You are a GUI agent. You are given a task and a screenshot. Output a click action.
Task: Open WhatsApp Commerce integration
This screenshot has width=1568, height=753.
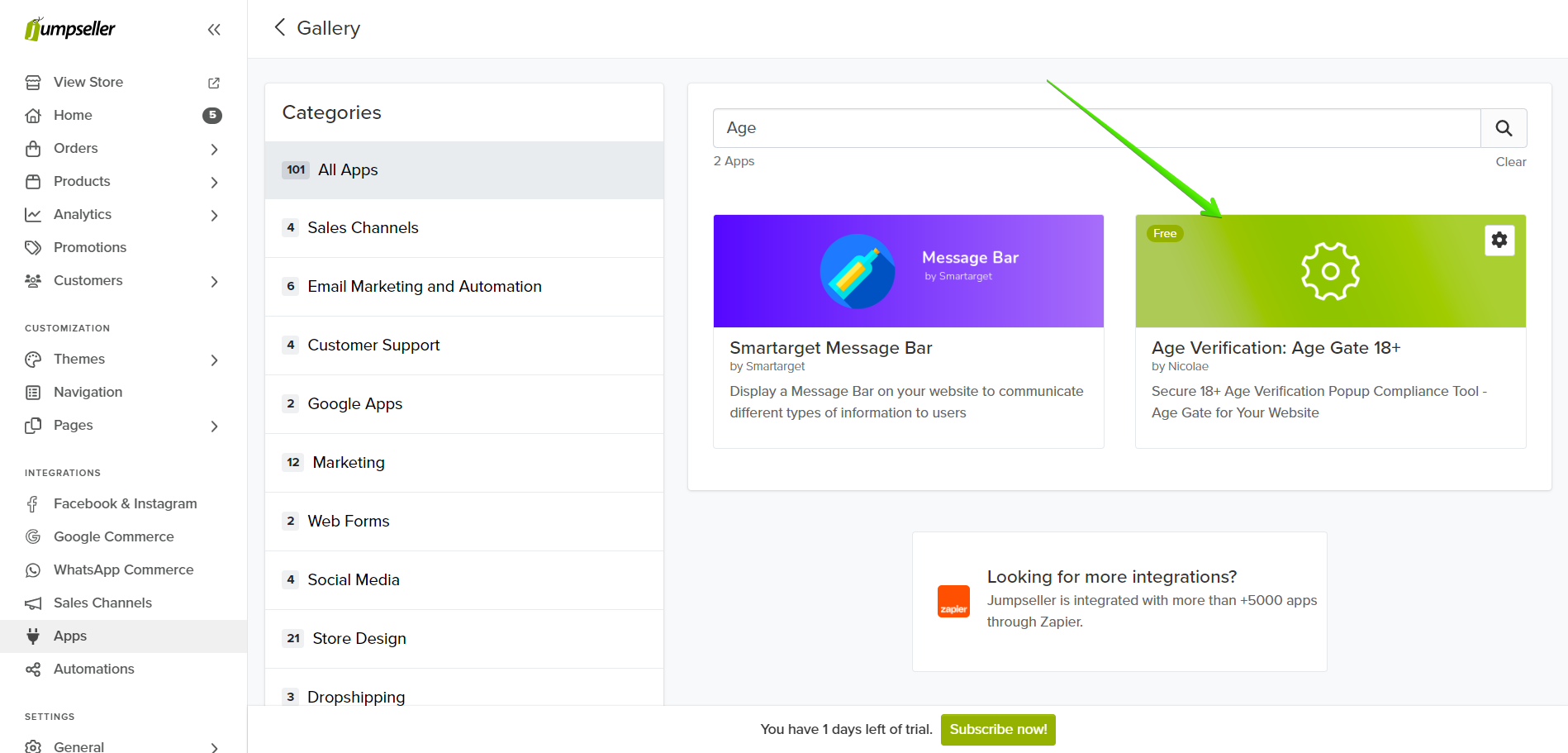(x=123, y=570)
